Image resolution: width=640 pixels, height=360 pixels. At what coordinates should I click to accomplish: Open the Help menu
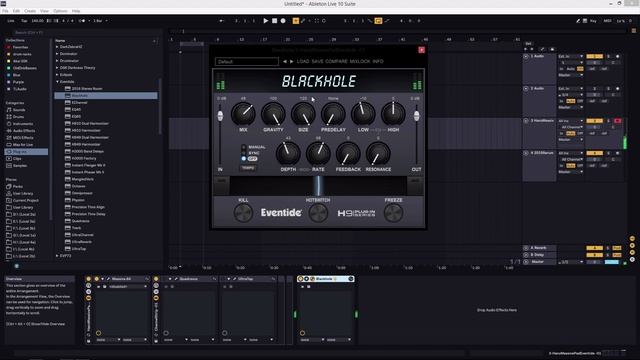click(76, 11)
